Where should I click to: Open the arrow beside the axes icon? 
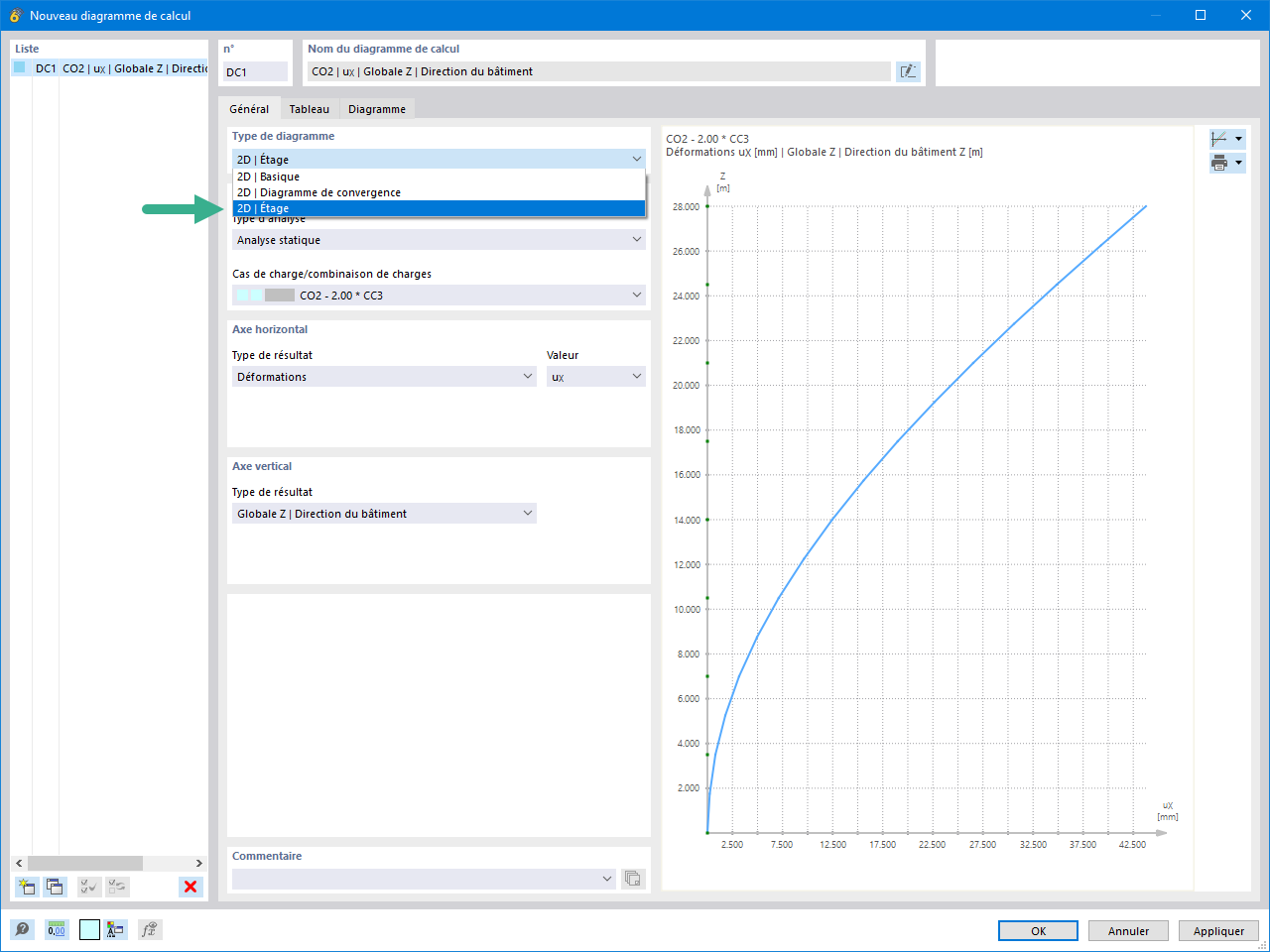pyautogui.click(x=1238, y=139)
